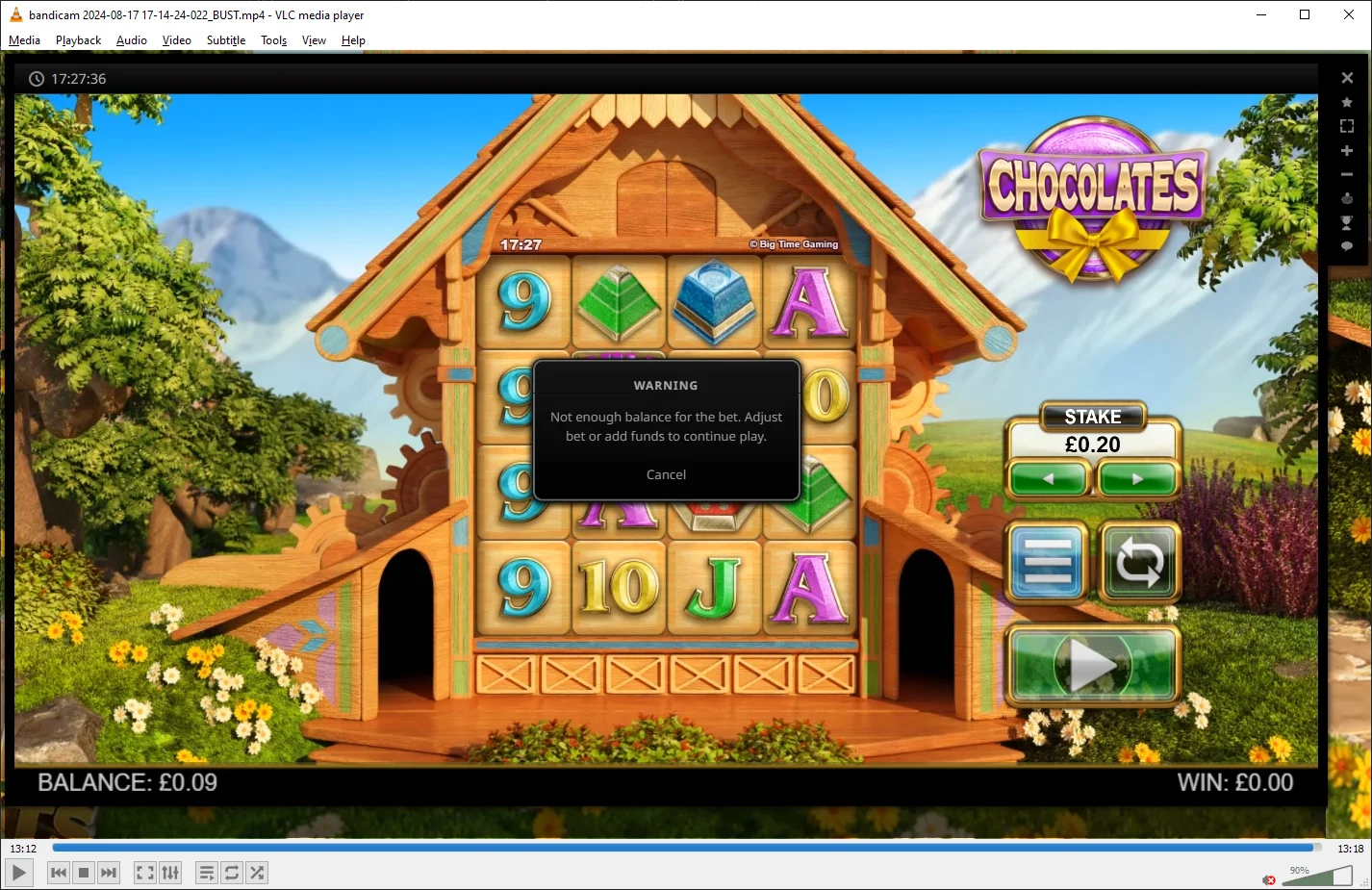Click the stake value £0.20
Screen dimensions: 1372x890
click(x=1093, y=444)
